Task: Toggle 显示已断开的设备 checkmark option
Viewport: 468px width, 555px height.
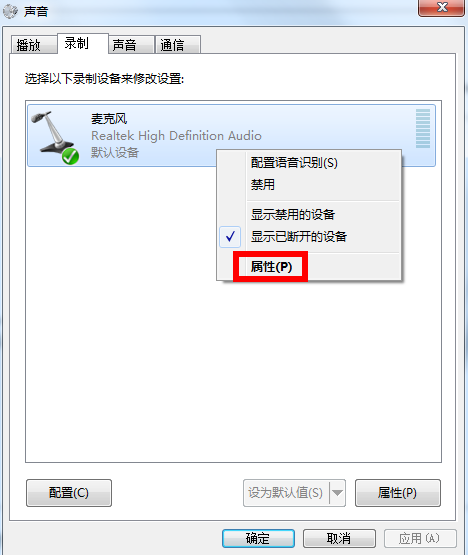Action: (309, 237)
